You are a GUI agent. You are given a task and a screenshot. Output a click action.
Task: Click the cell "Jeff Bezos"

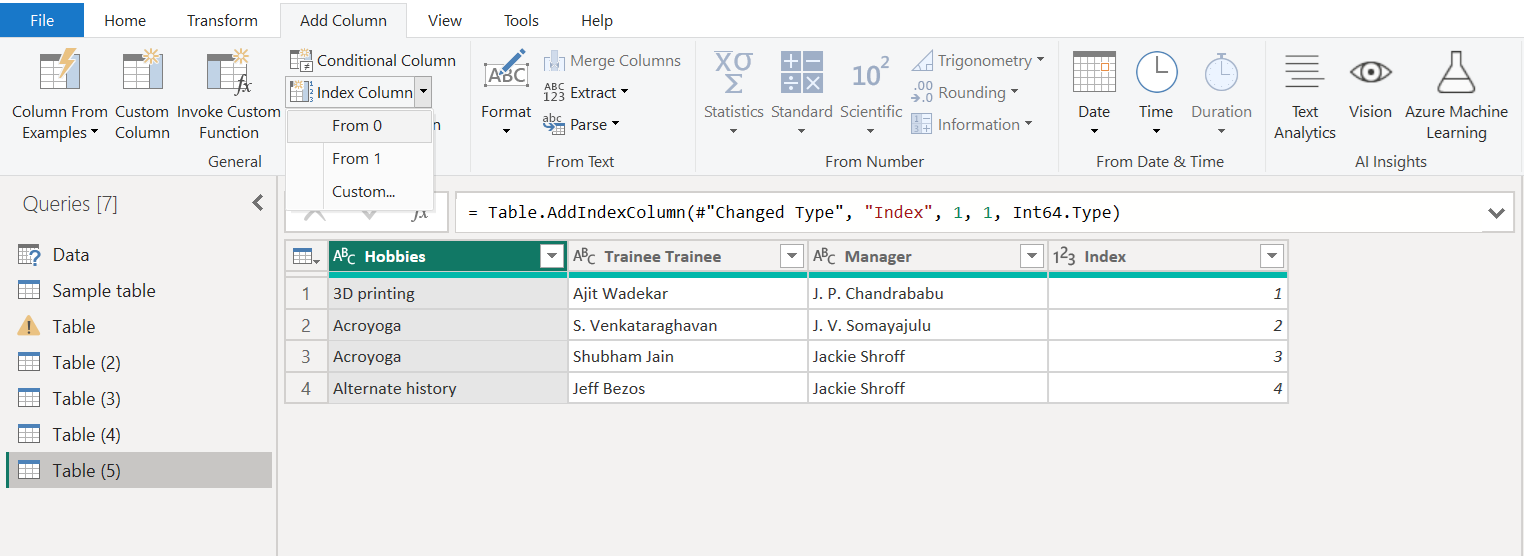[688, 388]
